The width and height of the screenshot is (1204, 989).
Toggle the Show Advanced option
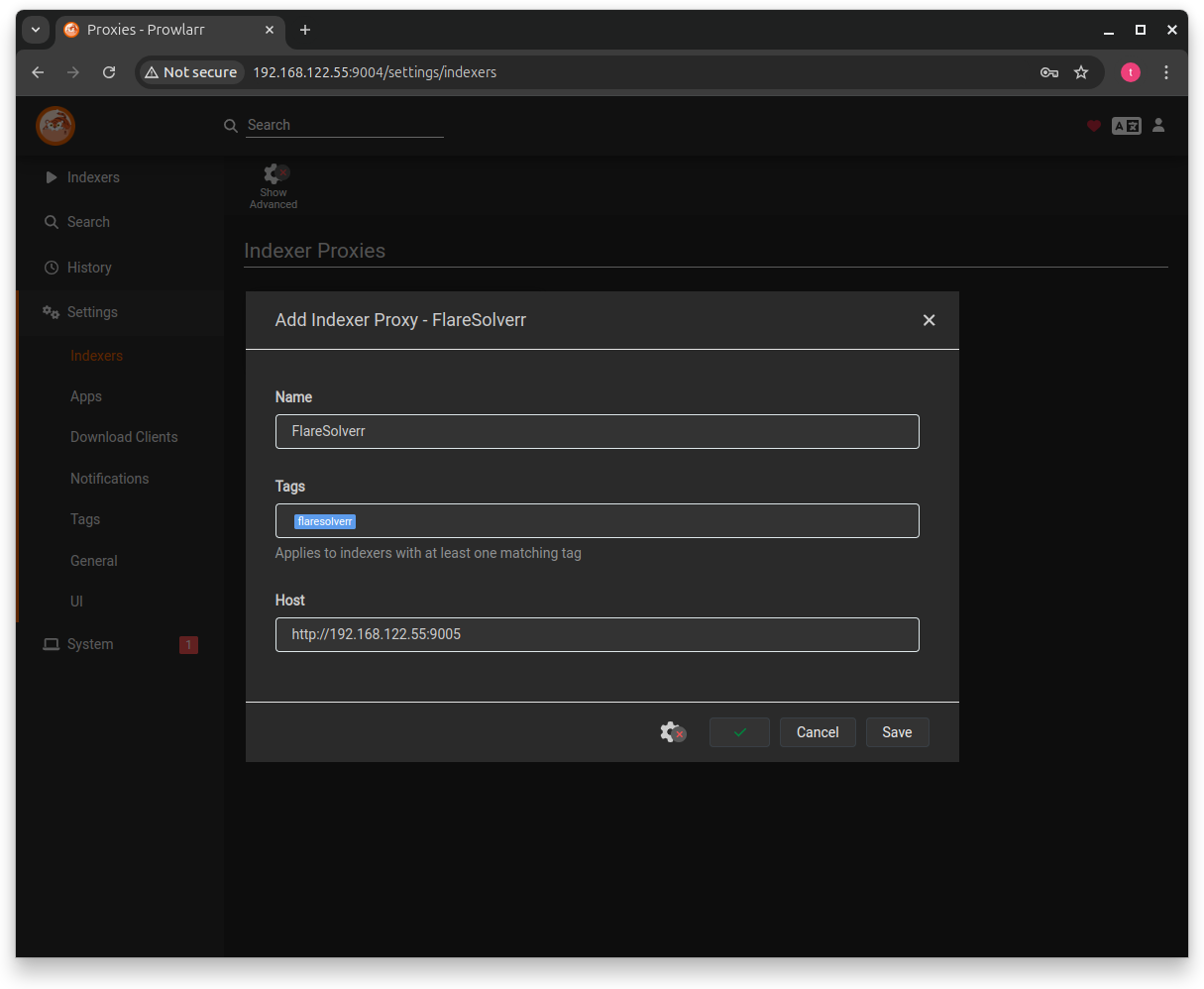coord(273,184)
